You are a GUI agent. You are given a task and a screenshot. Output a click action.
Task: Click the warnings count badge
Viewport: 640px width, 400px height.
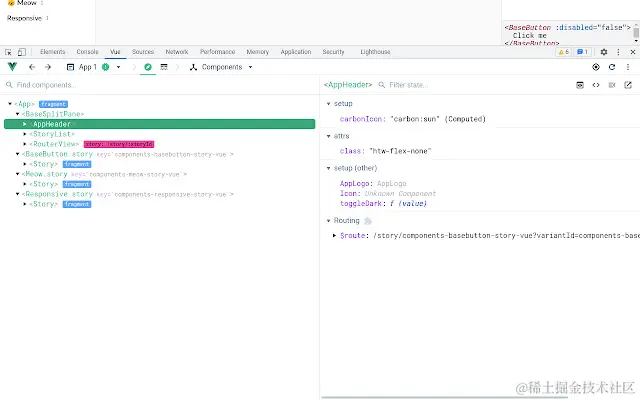[x=564, y=52]
